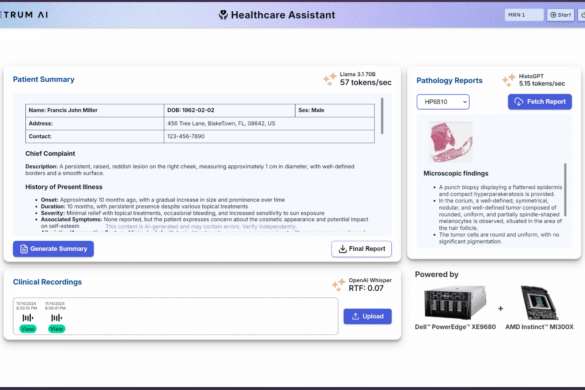Click the first recording's waveform icon
585x390 pixels.
(28, 318)
